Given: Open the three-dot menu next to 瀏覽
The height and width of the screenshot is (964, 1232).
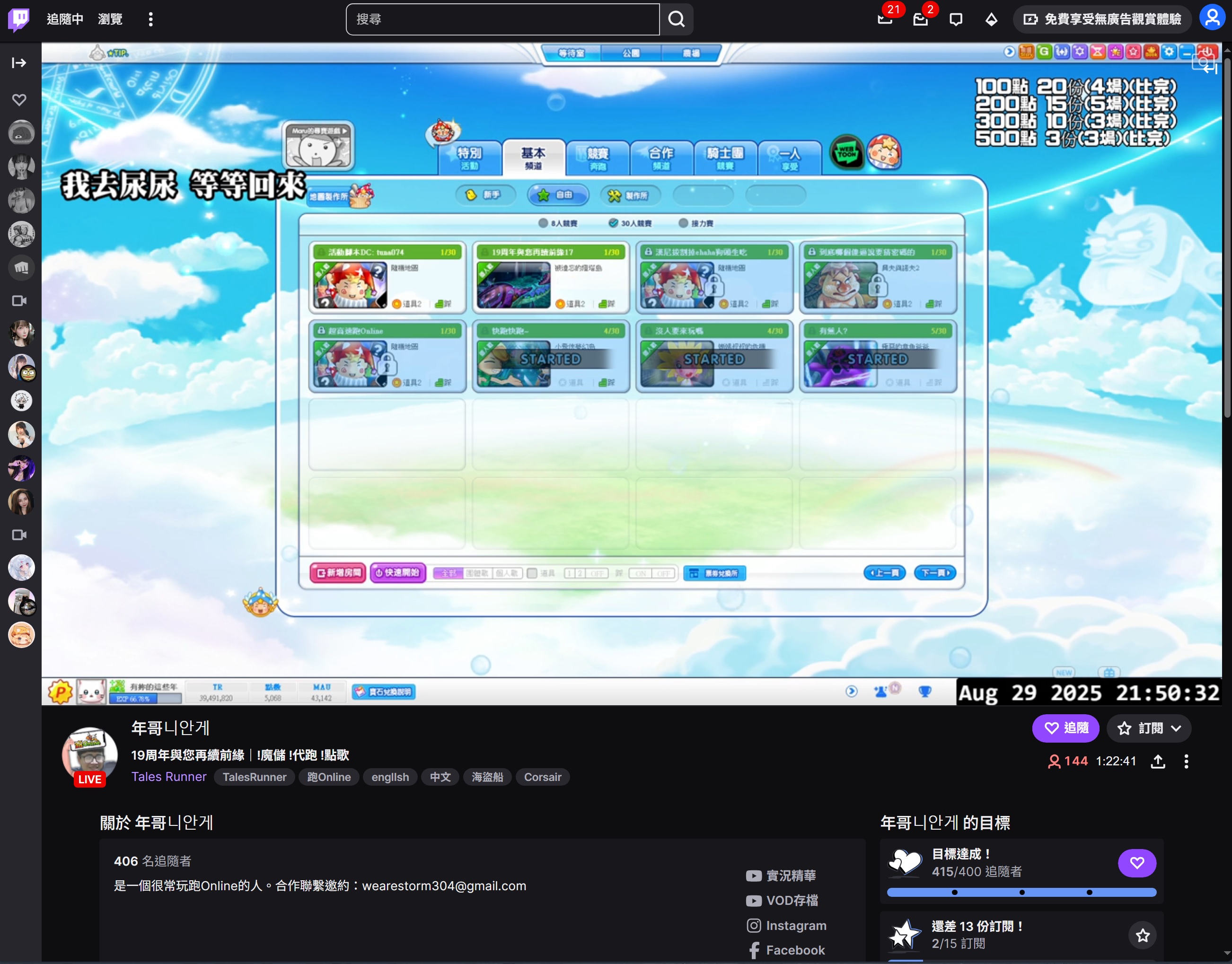Looking at the screenshot, I should click(150, 19).
